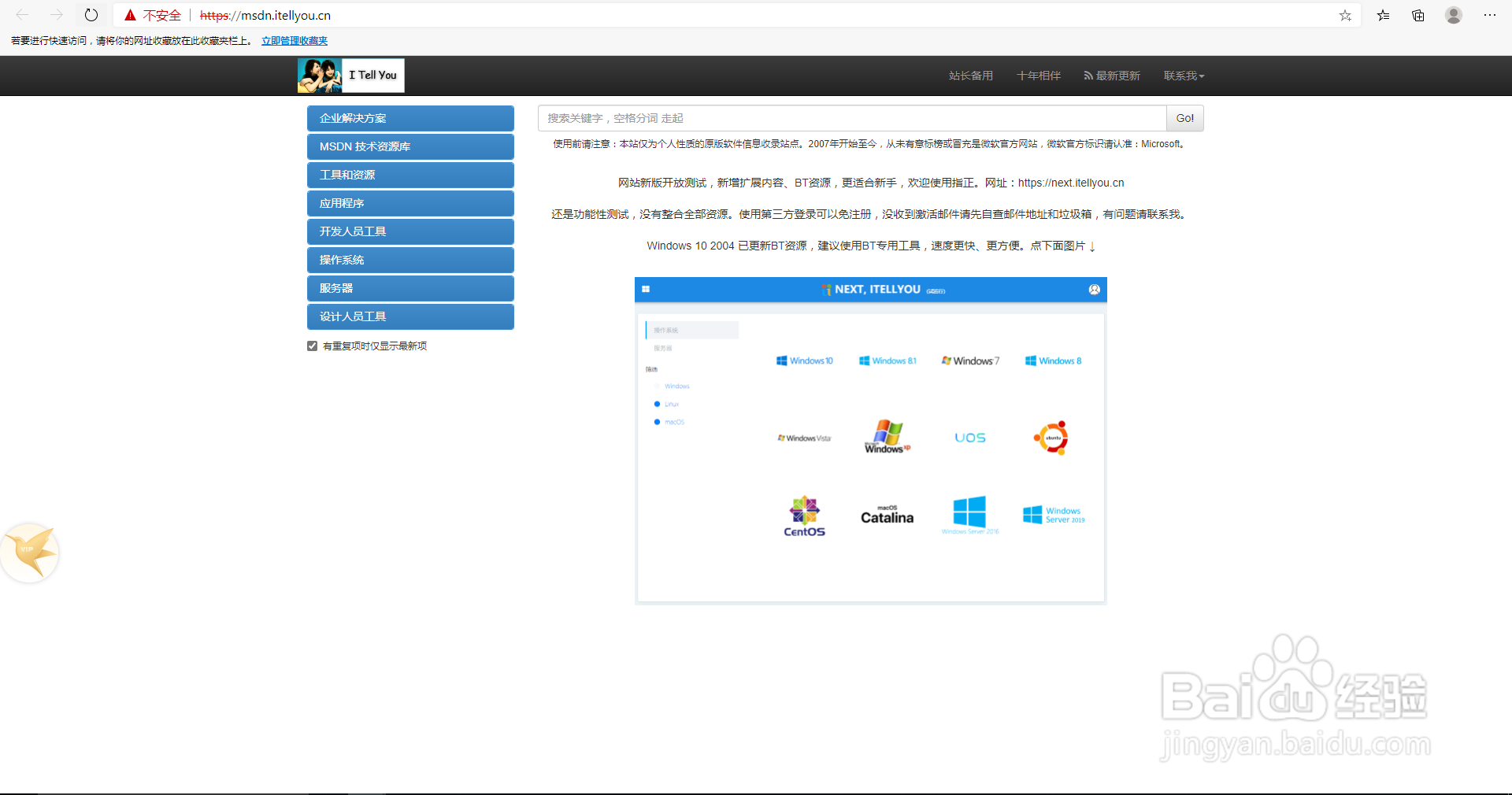The width and height of the screenshot is (1512, 795).
Task: Click the floating VIP bird badge
Action: 30,553
